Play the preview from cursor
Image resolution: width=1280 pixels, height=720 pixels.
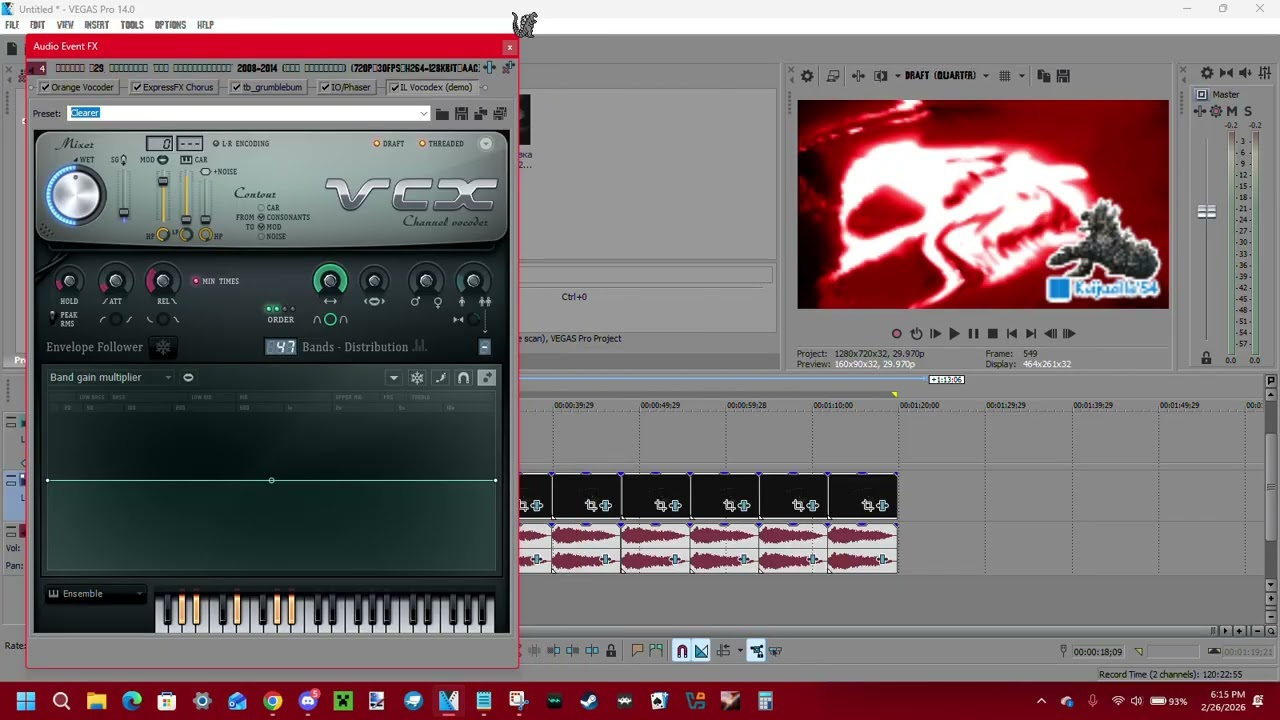coord(954,334)
